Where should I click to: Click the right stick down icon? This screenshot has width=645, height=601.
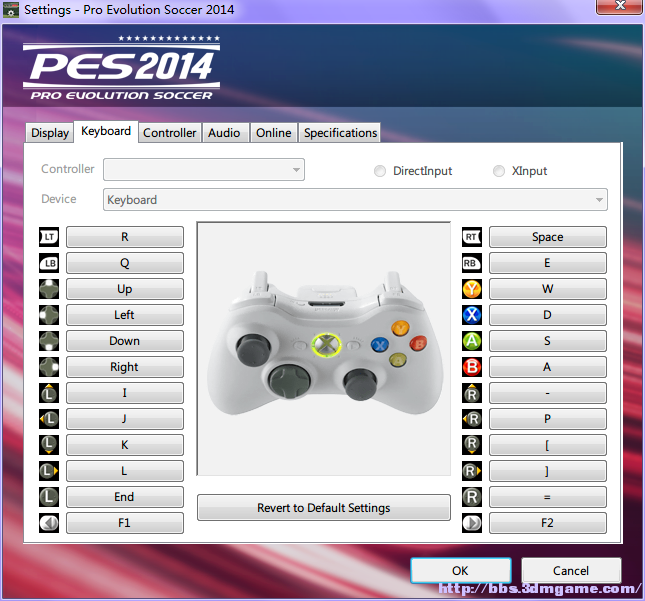(472, 445)
